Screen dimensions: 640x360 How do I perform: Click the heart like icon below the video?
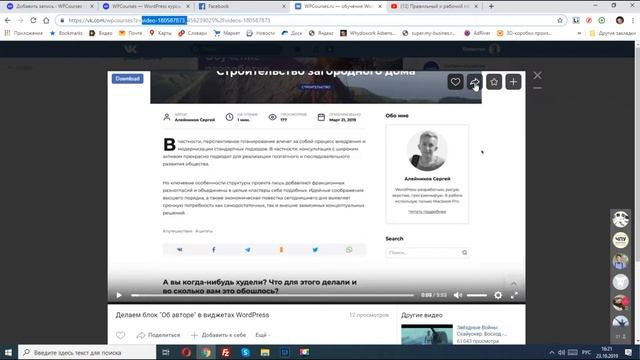[120, 335]
